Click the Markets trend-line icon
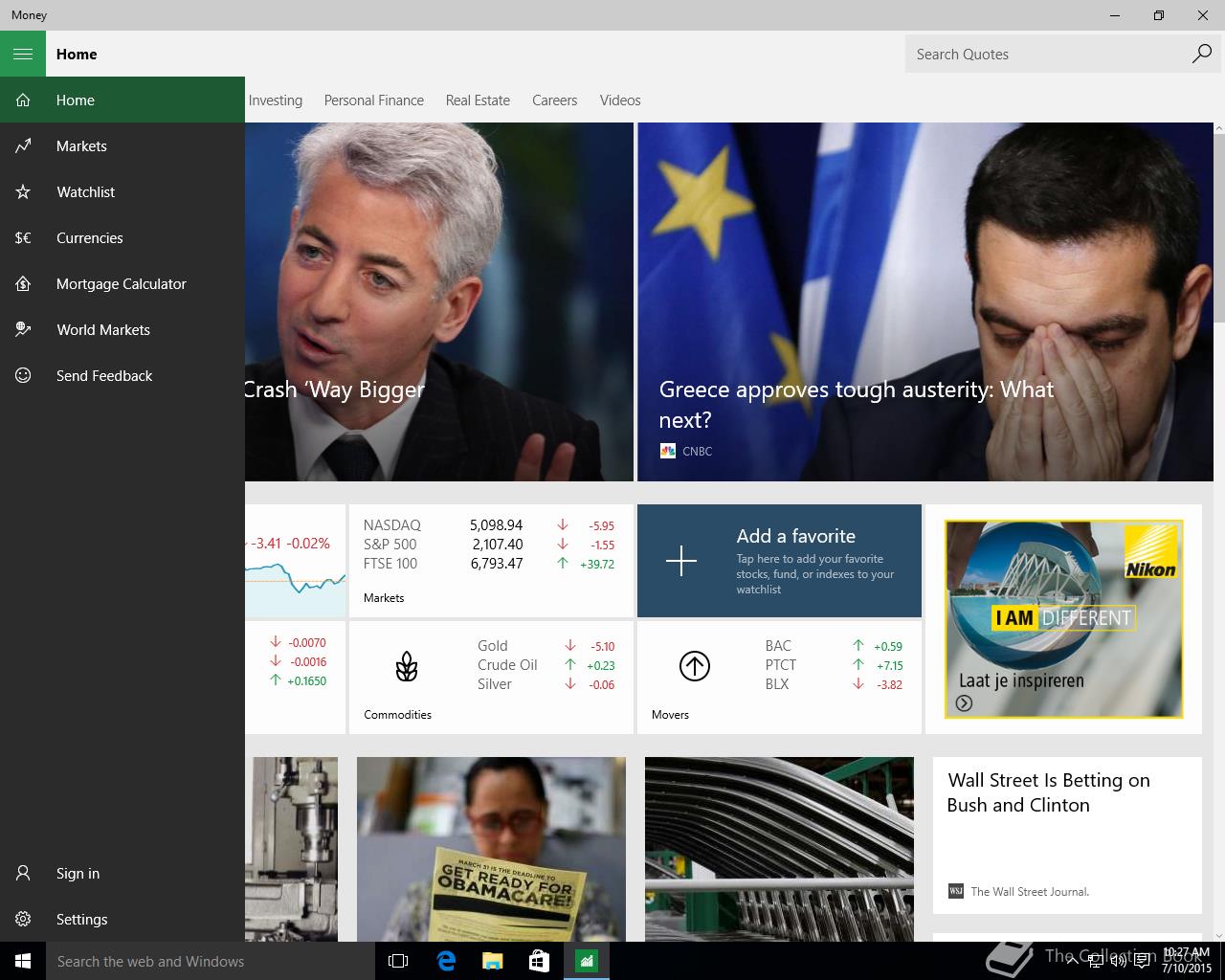The image size is (1225, 980). (23, 145)
